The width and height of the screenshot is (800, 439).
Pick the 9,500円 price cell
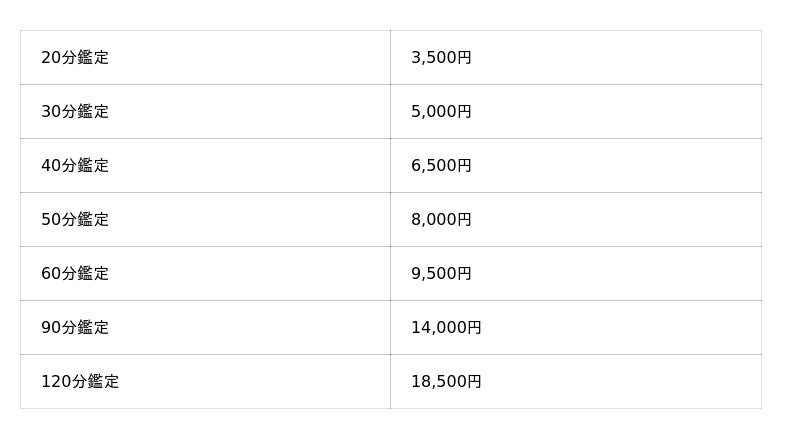[x=441, y=274]
